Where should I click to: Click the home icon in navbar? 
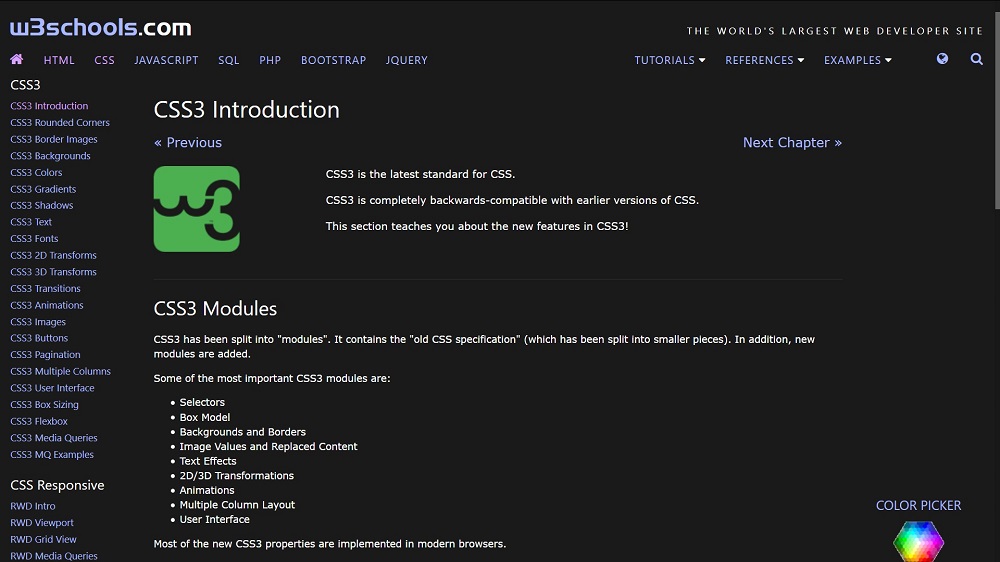[x=17, y=60]
